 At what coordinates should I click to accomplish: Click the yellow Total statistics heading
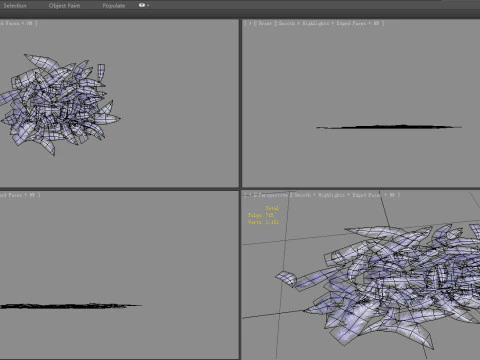[x=272, y=208]
